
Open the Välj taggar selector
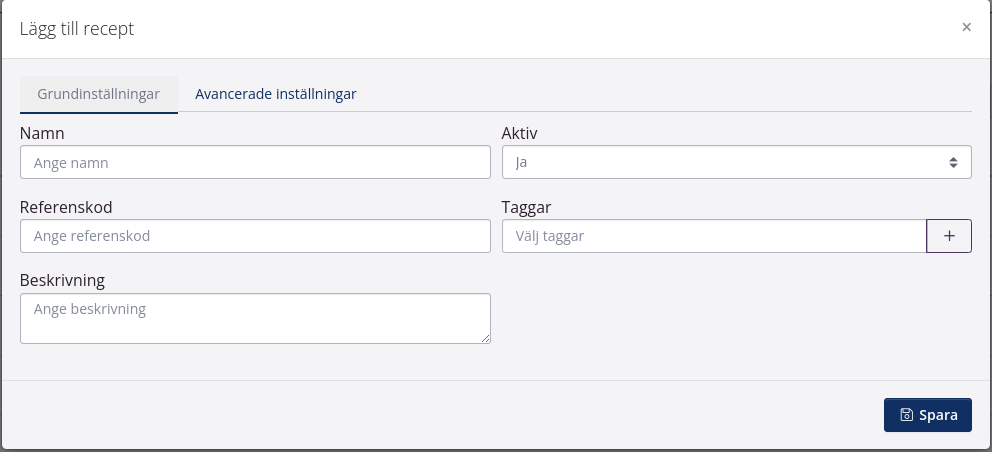point(713,236)
